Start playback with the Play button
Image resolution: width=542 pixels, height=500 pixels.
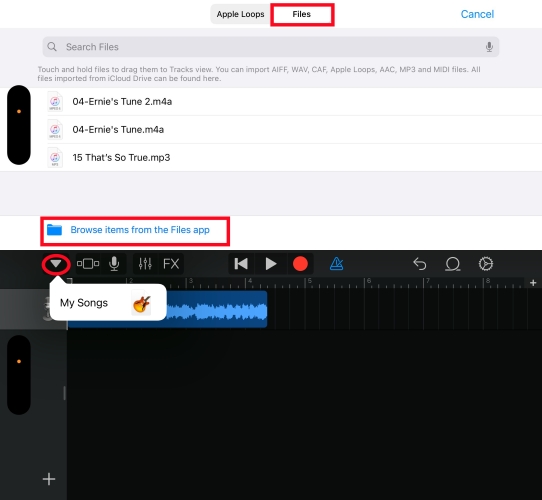pos(271,264)
